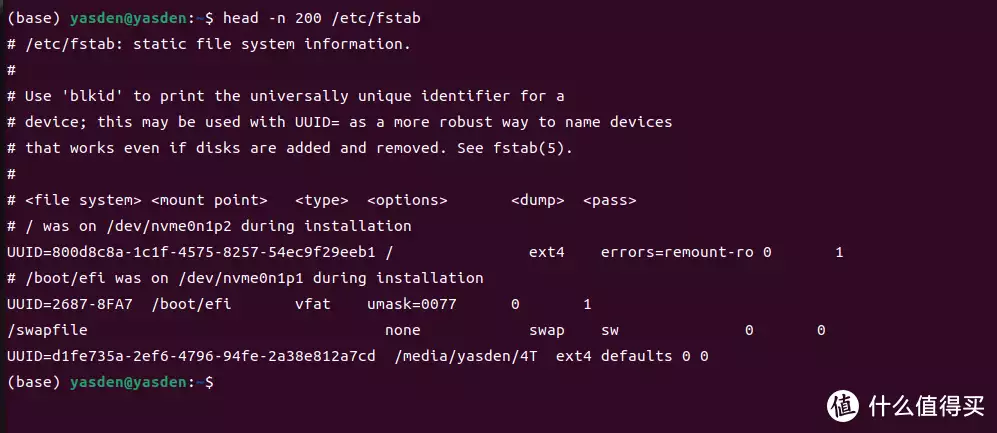Click the head -n 200 /etc/fstab command
The width and height of the screenshot is (997, 433).
point(322,18)
